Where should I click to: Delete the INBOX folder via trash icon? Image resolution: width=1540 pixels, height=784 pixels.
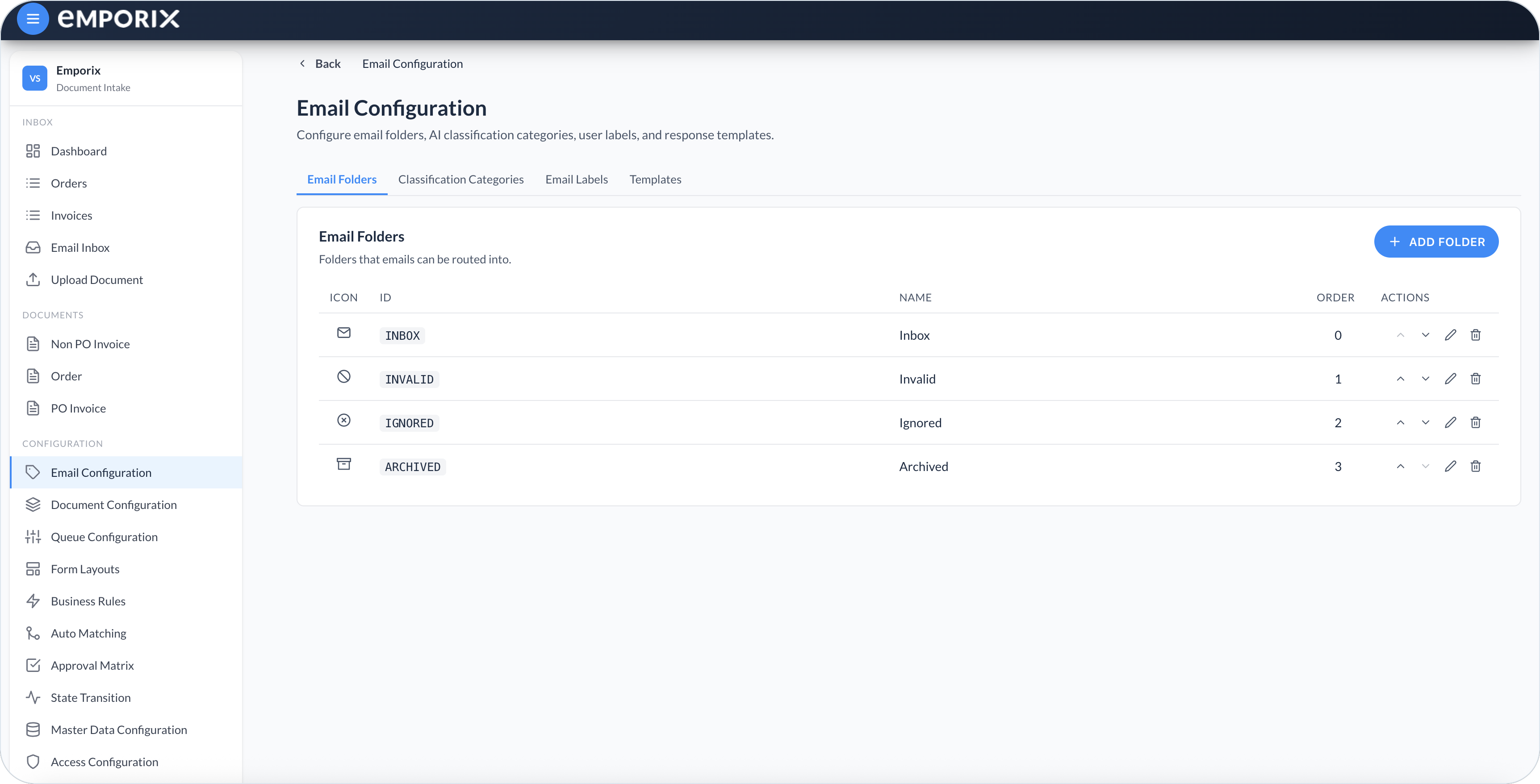click(1475, 335)
